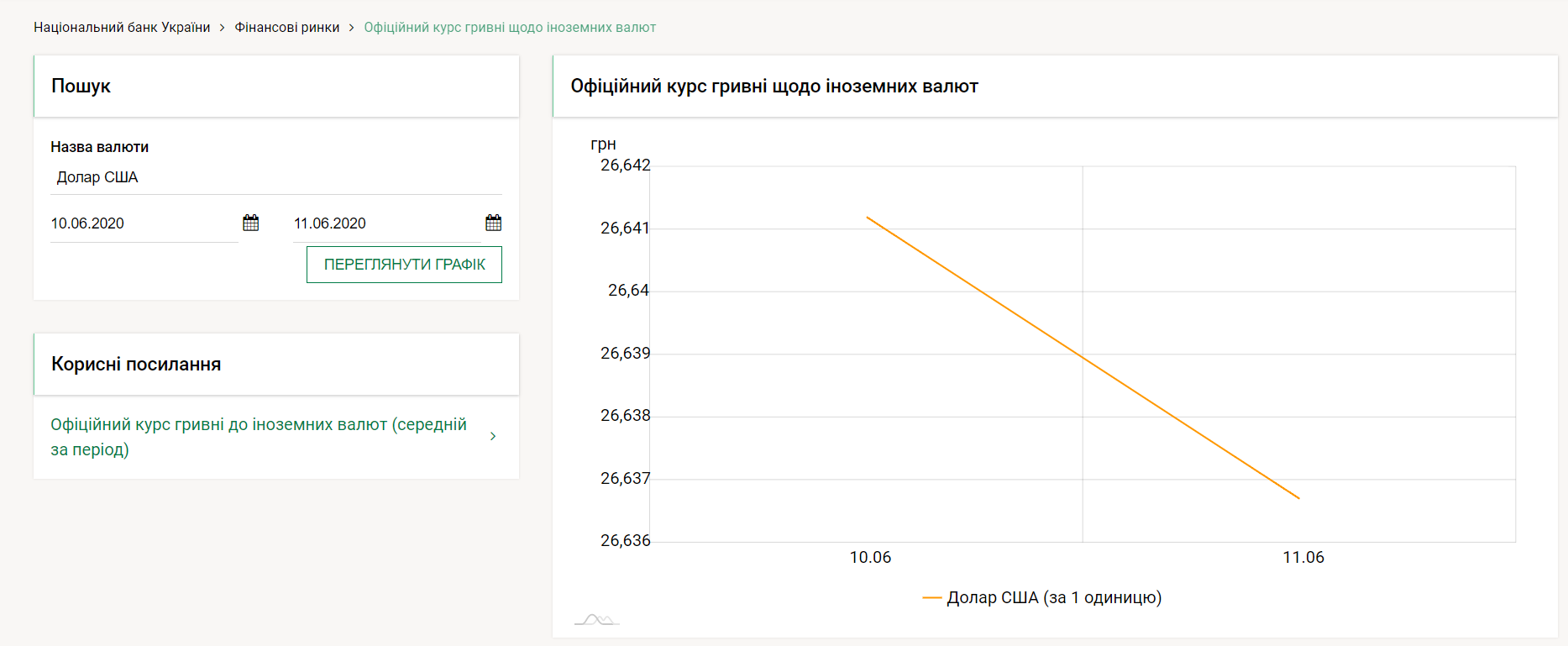This screenshot has width=1568, height=646.
Task: Click the 26,638 y-axis value
Action: point(626,416)
